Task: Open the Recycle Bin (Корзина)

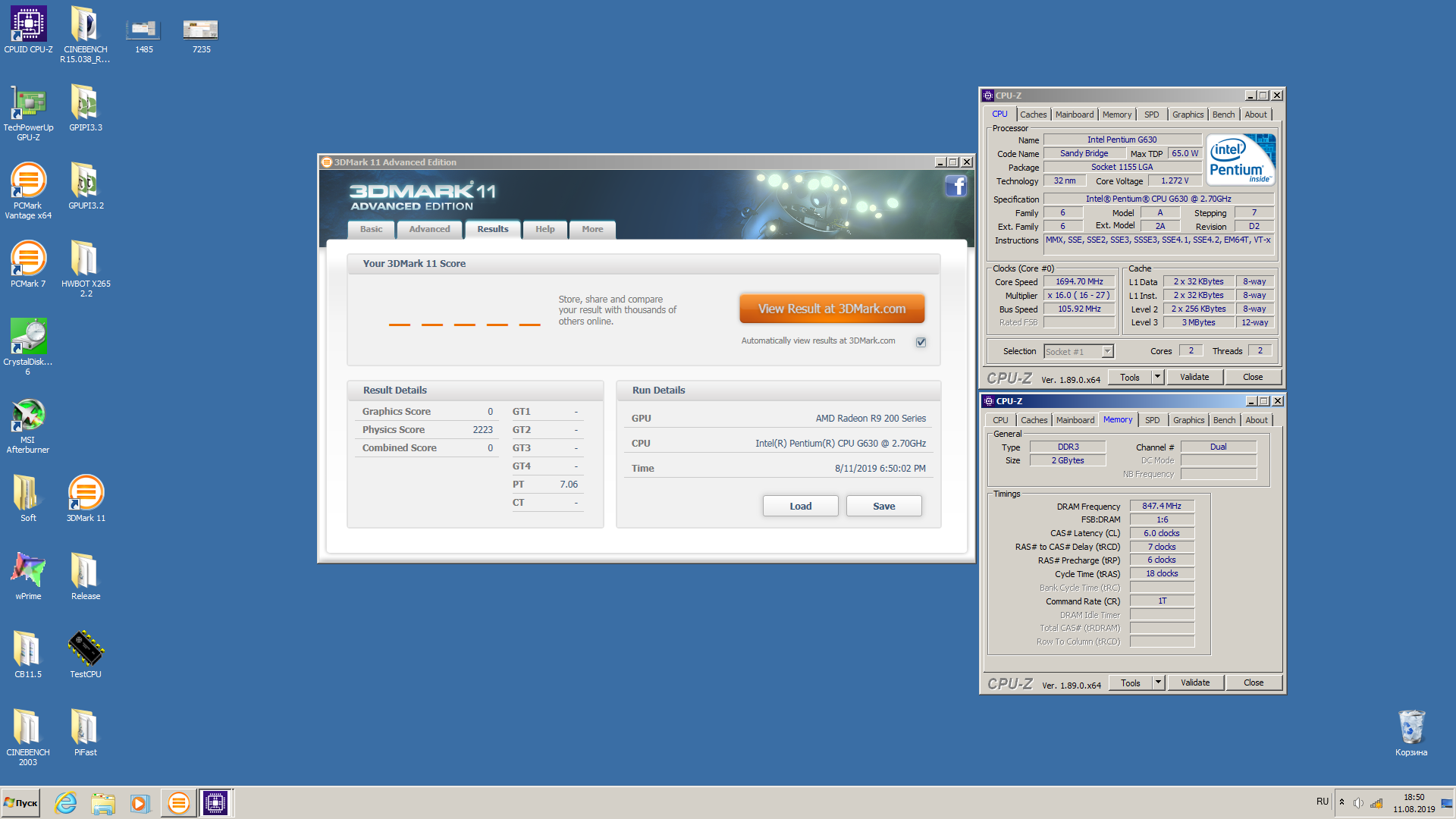Action: [1410, 733]
